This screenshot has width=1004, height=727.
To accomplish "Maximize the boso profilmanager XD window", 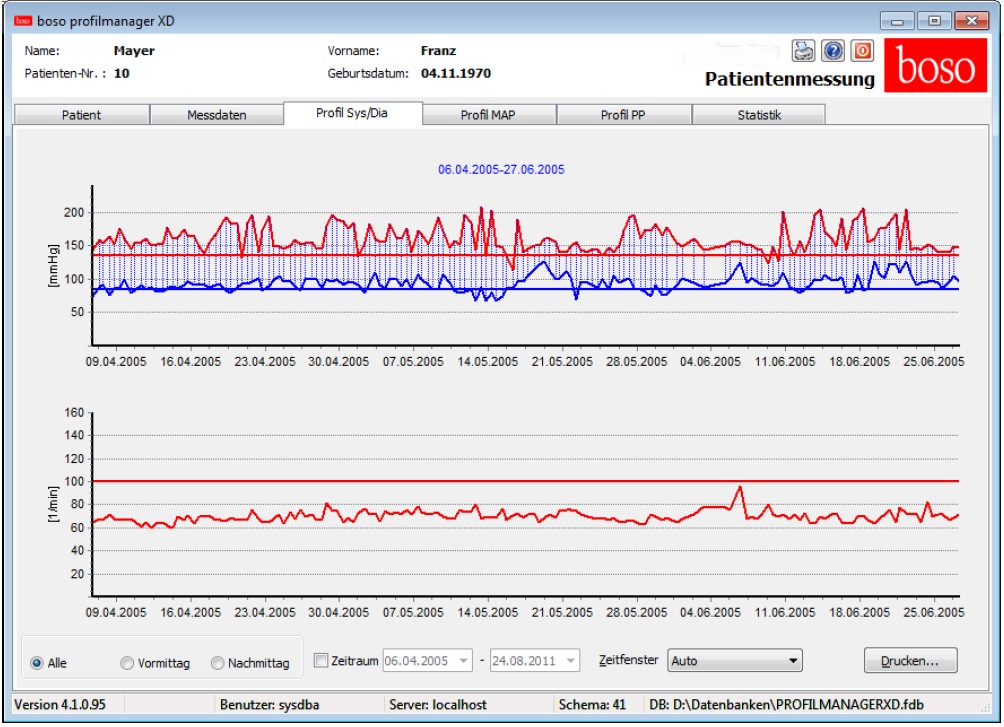I will (x=934, y=21).
